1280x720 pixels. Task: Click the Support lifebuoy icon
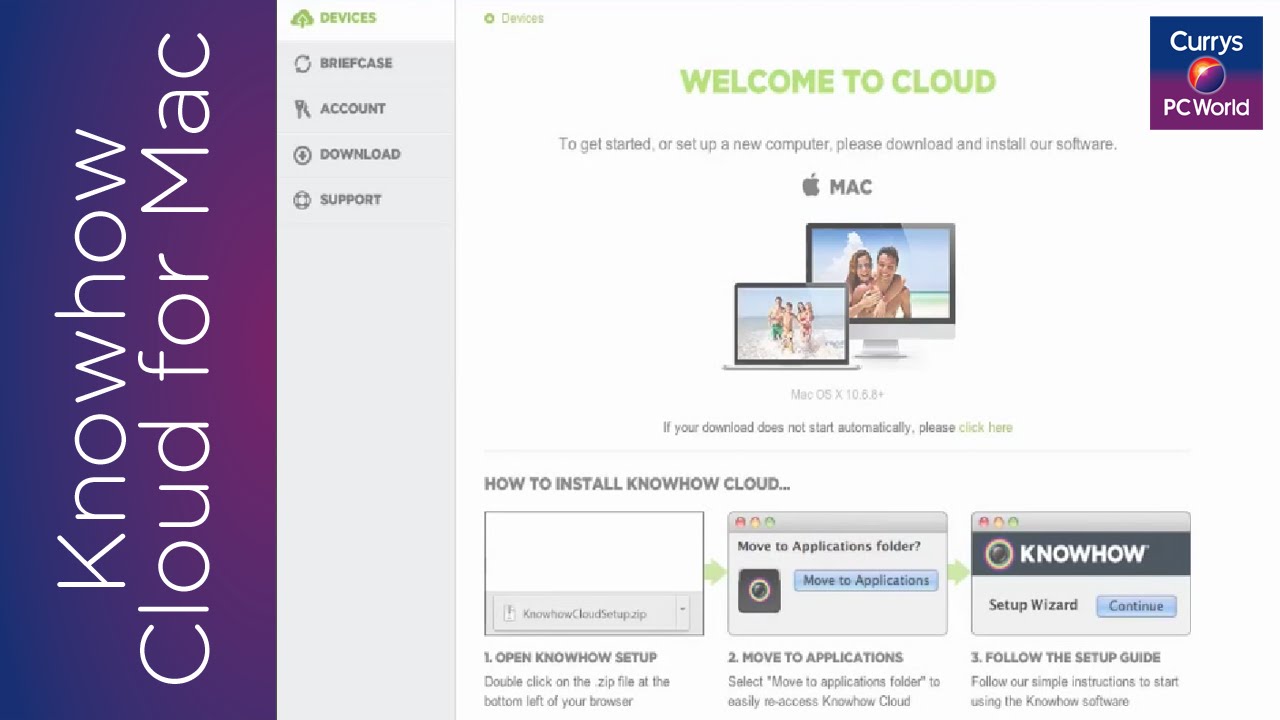[x=302, y=200]
